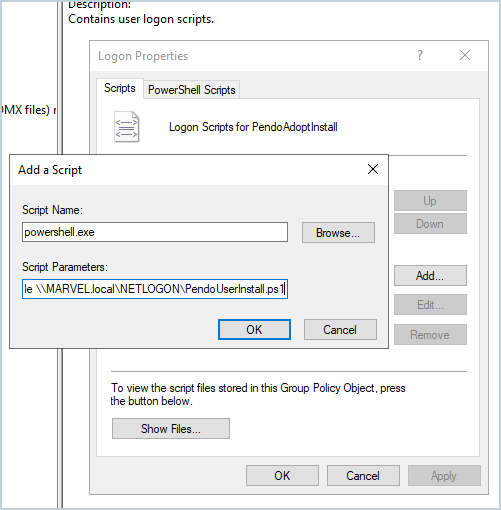Click the logon script document icon
Screen dimensions: 501x510
click(127, 127)
